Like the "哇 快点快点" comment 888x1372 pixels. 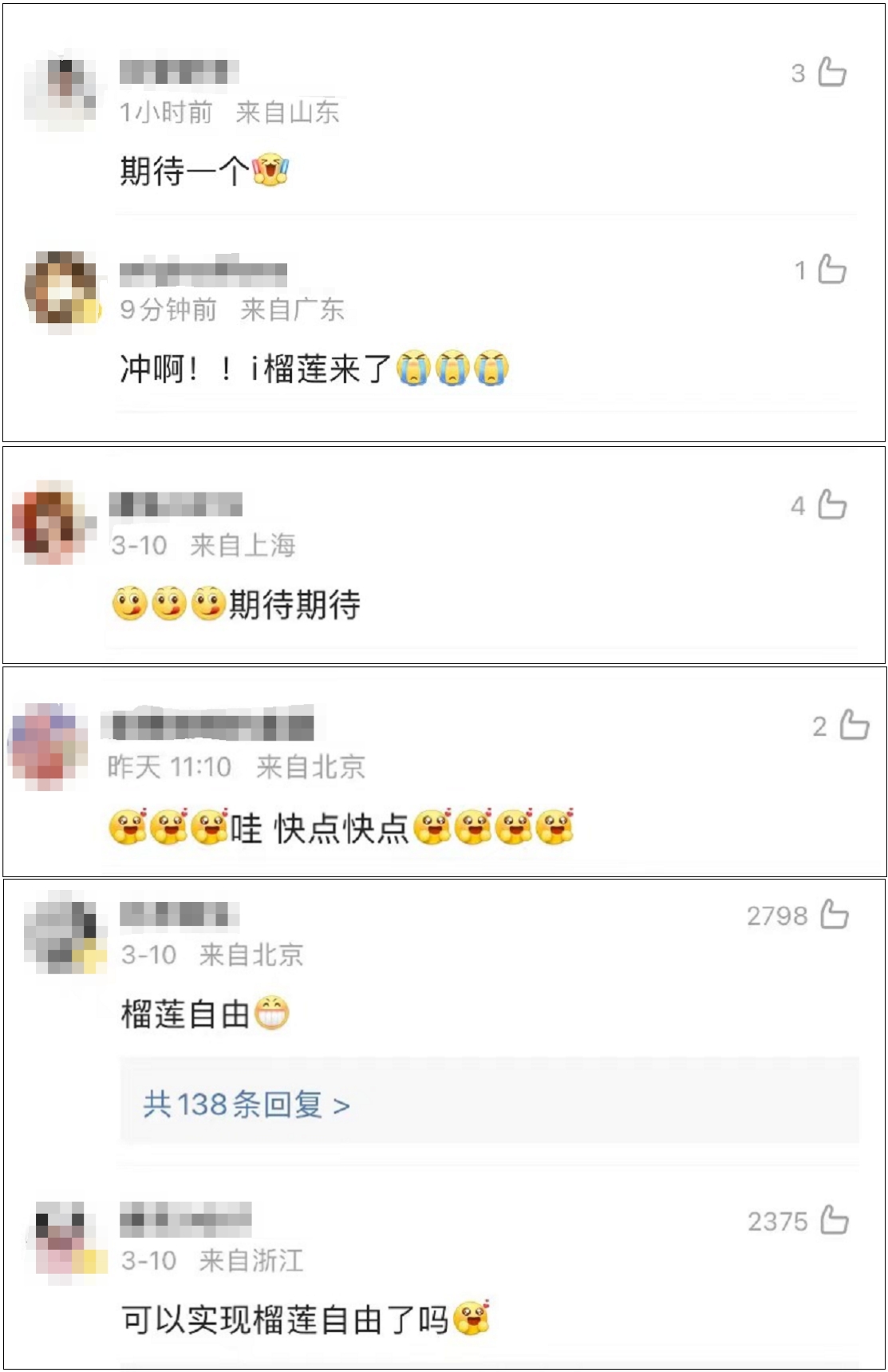[x=854, y=725]
